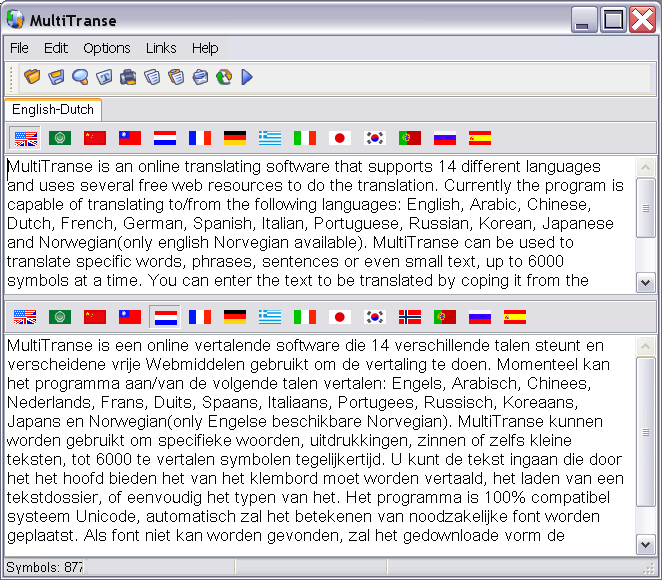Click inside the English source text box
Viewport: 662px width, 580px height.
pos(320,224)
